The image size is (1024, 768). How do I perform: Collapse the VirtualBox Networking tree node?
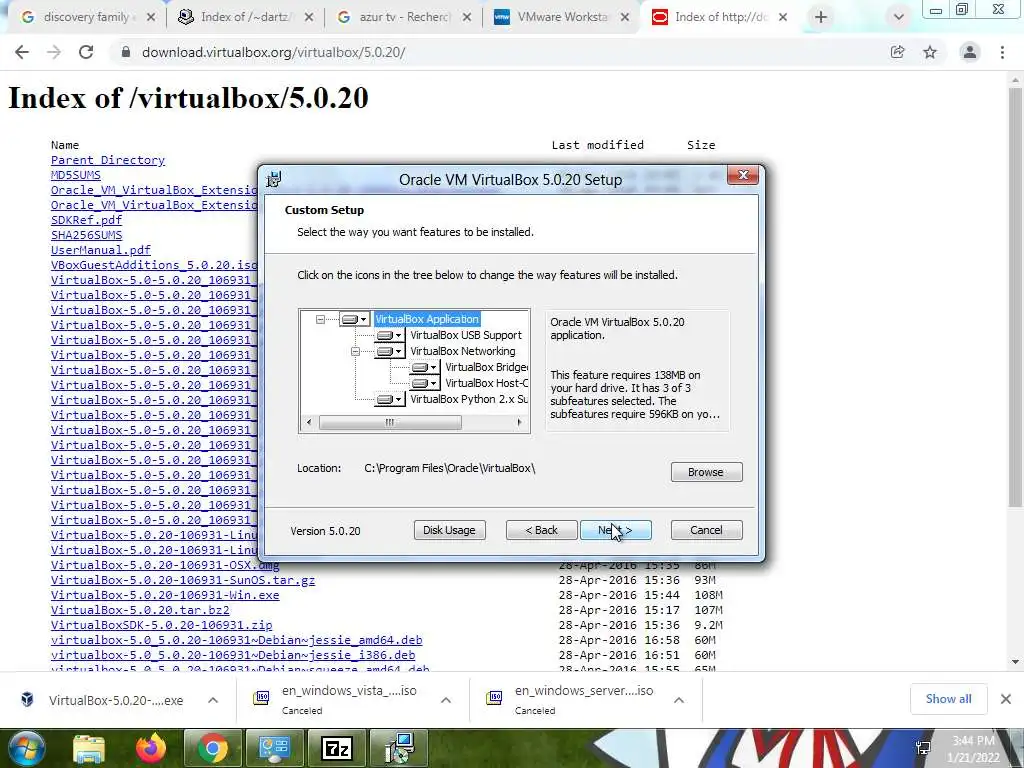(355, 351)
